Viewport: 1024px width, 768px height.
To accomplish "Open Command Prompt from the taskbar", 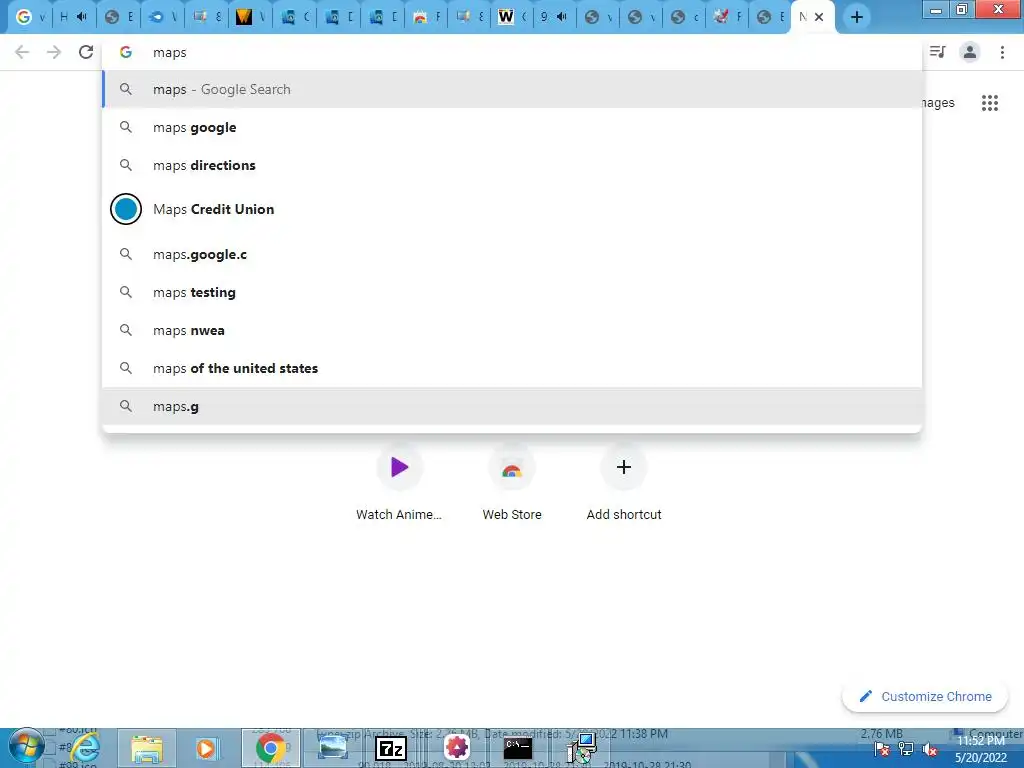I will click(518, 748).
